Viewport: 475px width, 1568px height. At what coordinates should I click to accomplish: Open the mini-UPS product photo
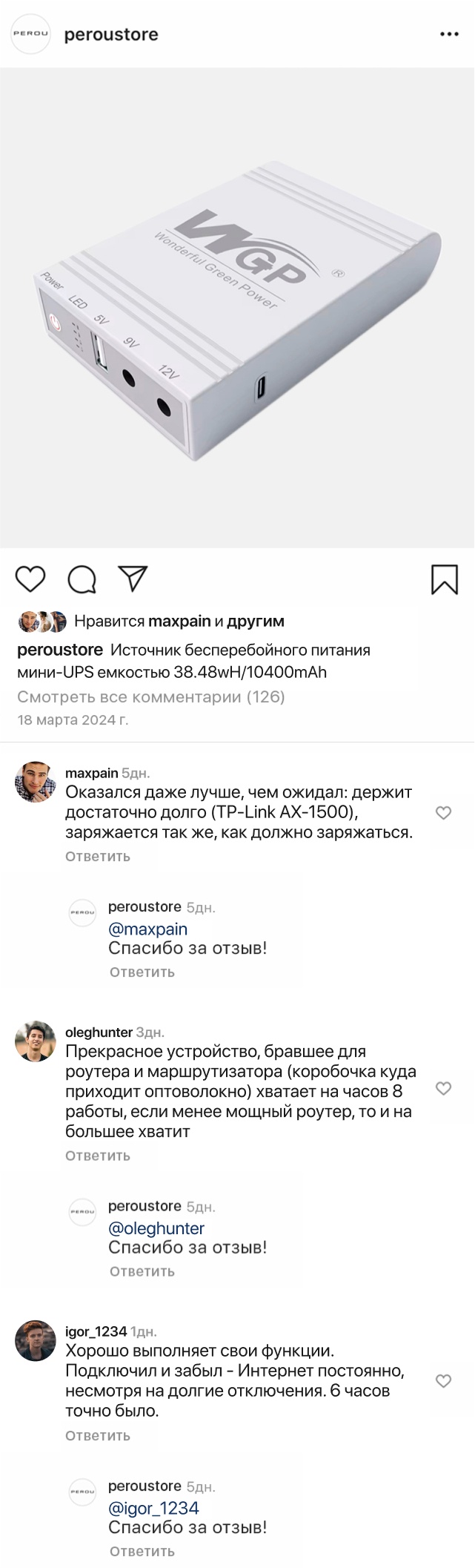(237, 308)
